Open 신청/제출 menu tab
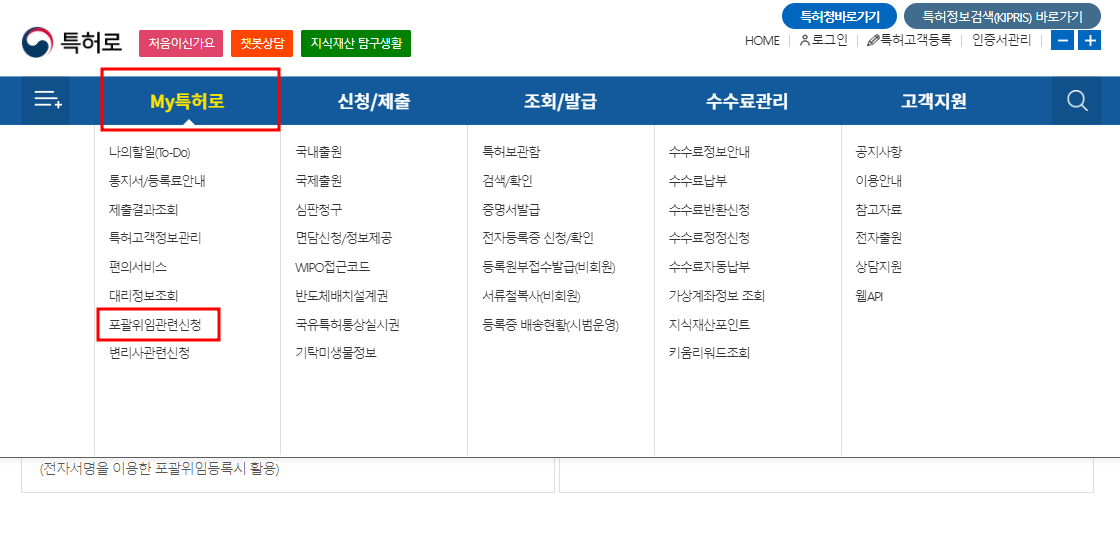 point(374,101)
